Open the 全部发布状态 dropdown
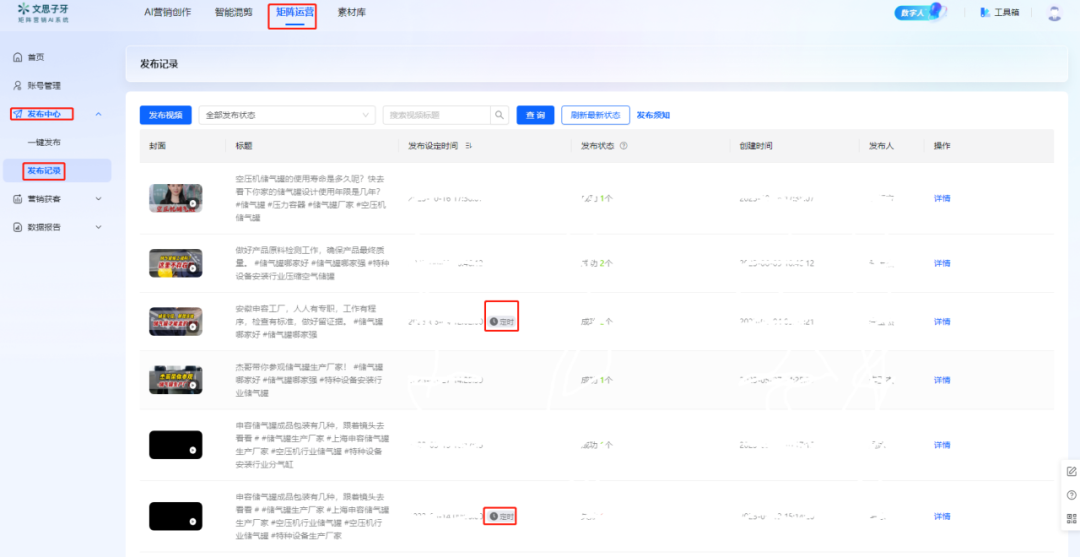This screenshot has width=1080, height=557. pyautogui.click(x=287, y=115)
